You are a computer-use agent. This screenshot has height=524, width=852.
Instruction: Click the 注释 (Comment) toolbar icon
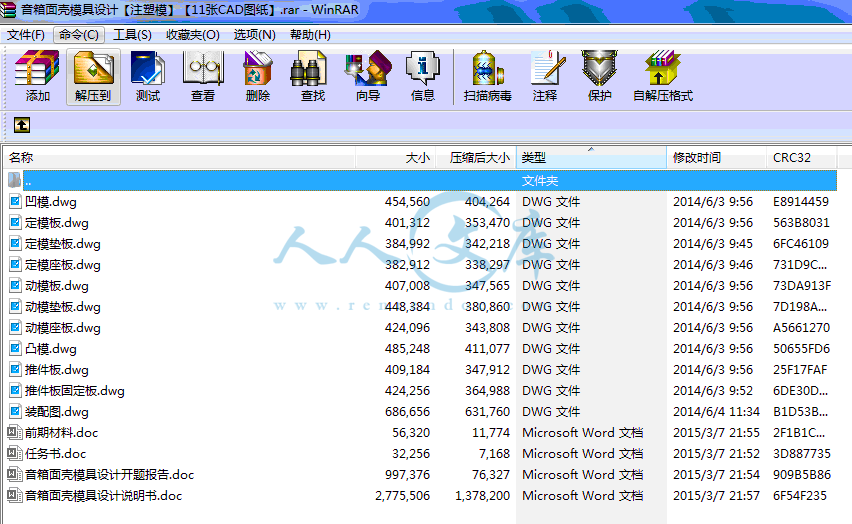coord(548,67)
